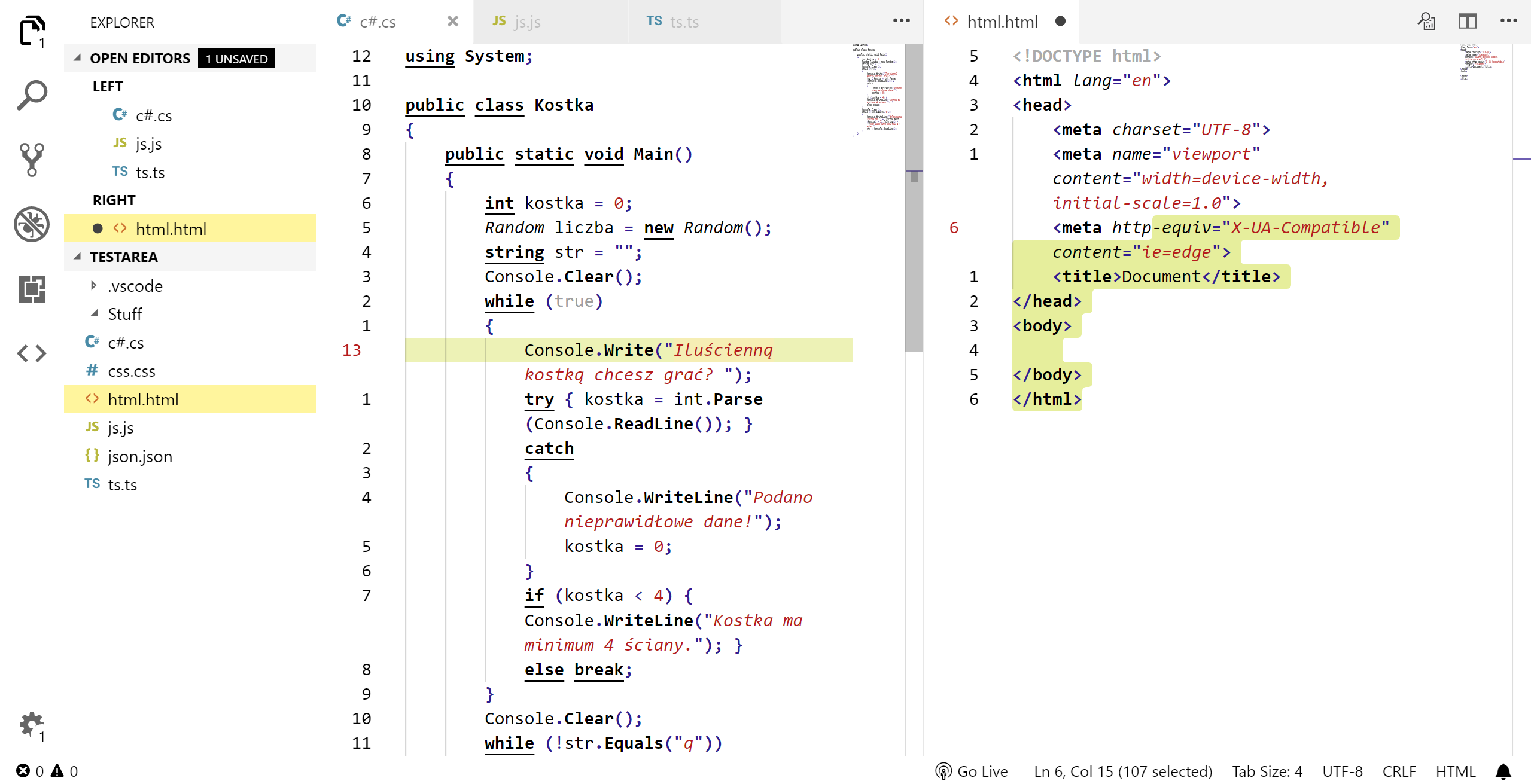Click the unsaved dot on html.html tab
This screenshot has width=1531, height=784.
pos(1060,22)
